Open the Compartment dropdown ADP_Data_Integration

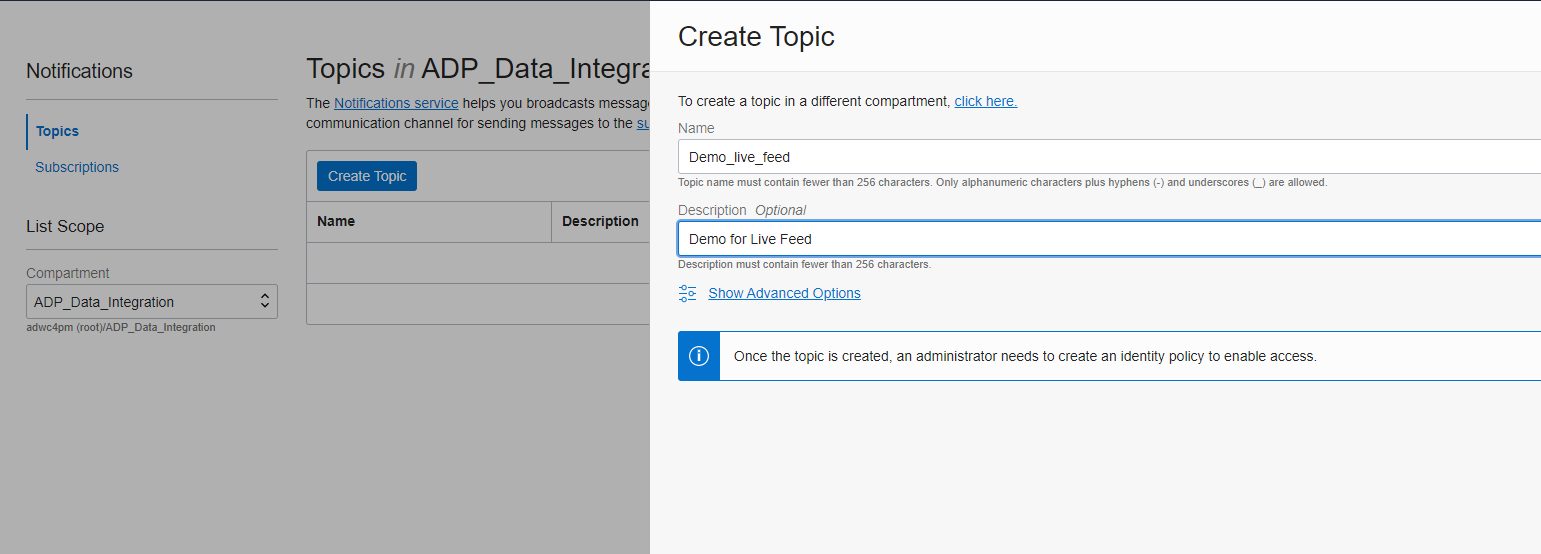point(152,302)
